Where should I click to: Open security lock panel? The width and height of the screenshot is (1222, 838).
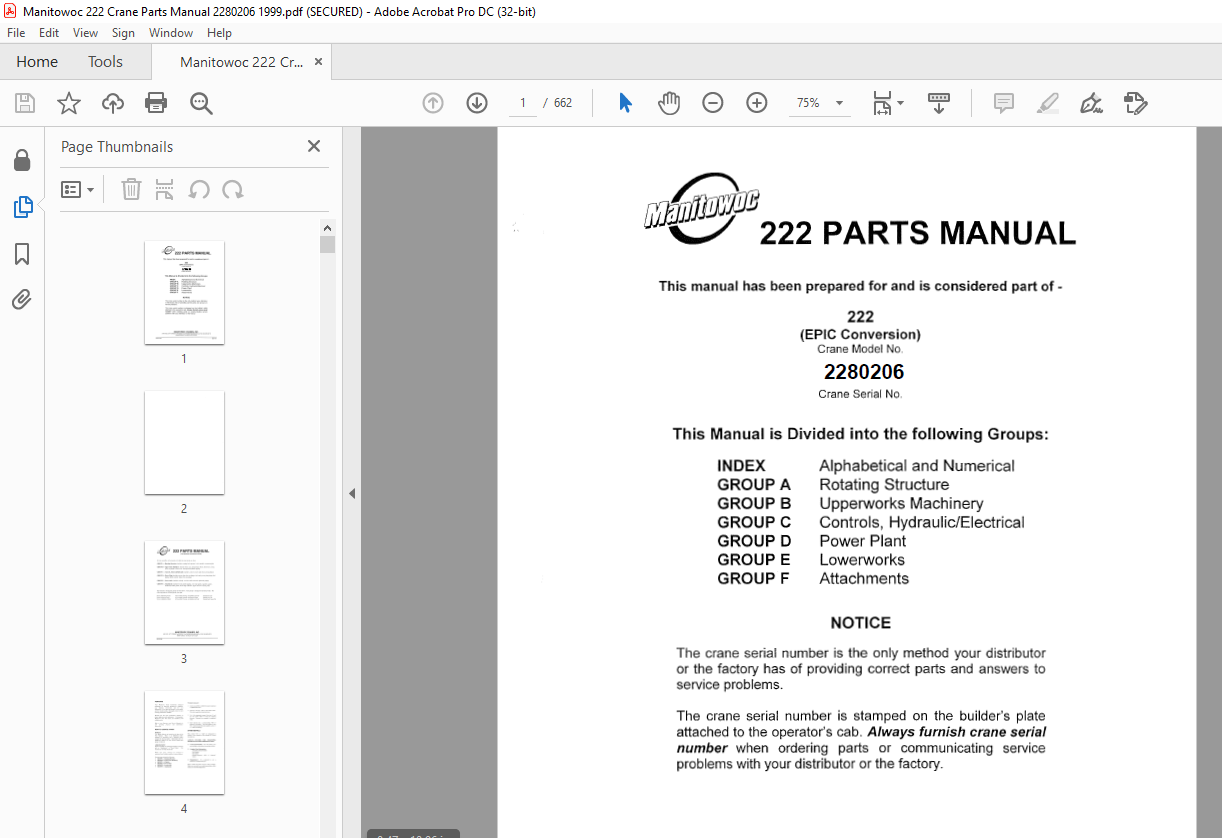pyautogui.click(x=22, y=160)
